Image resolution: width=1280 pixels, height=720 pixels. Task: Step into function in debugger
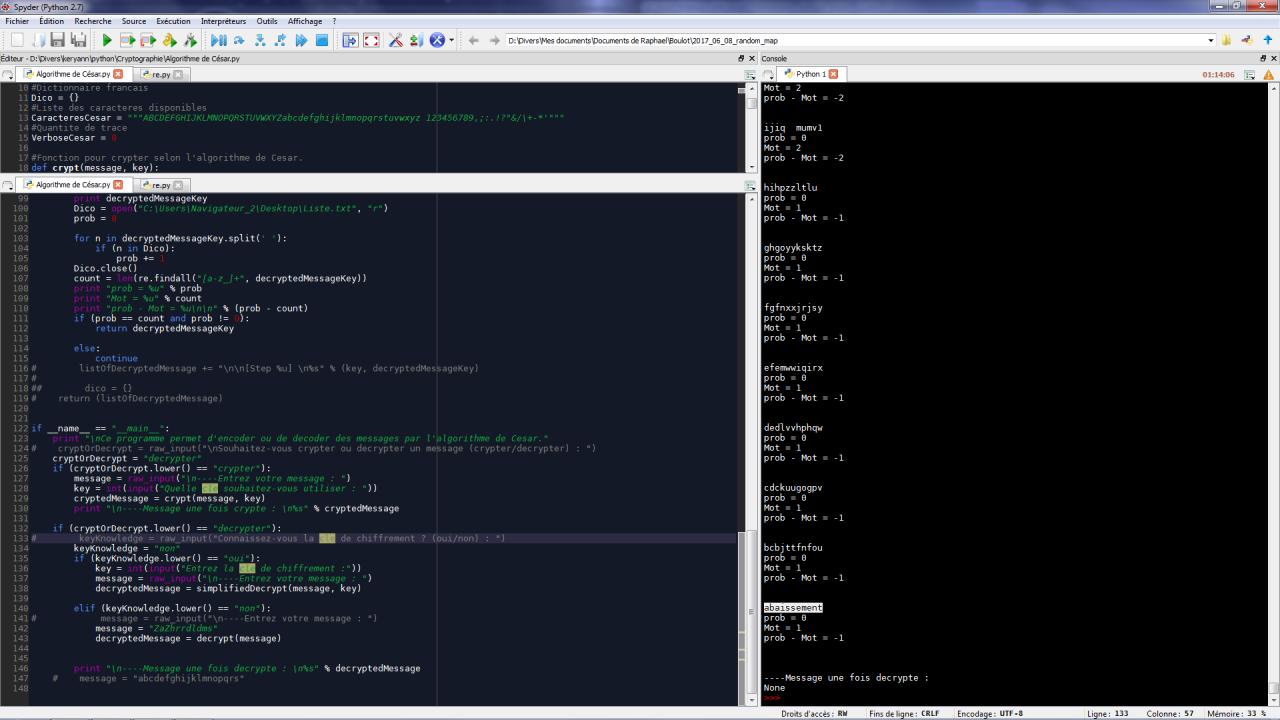tap(260, 40)
